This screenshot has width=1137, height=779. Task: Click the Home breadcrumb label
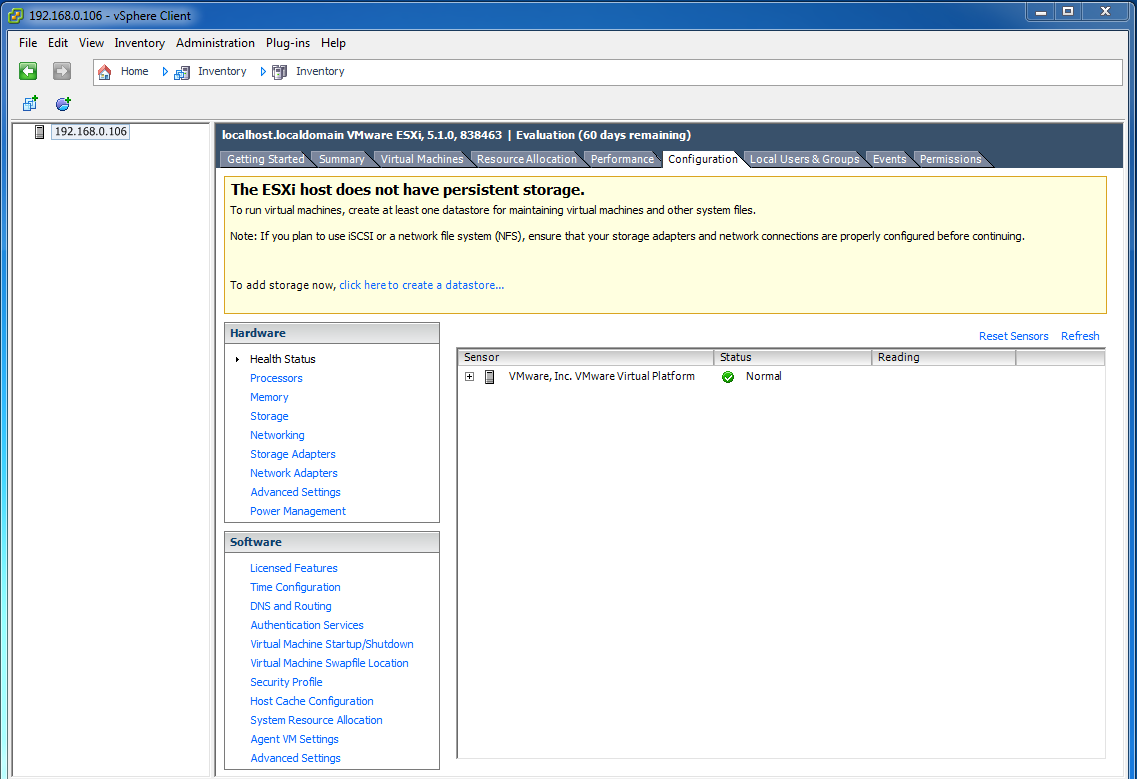(135, 71)
